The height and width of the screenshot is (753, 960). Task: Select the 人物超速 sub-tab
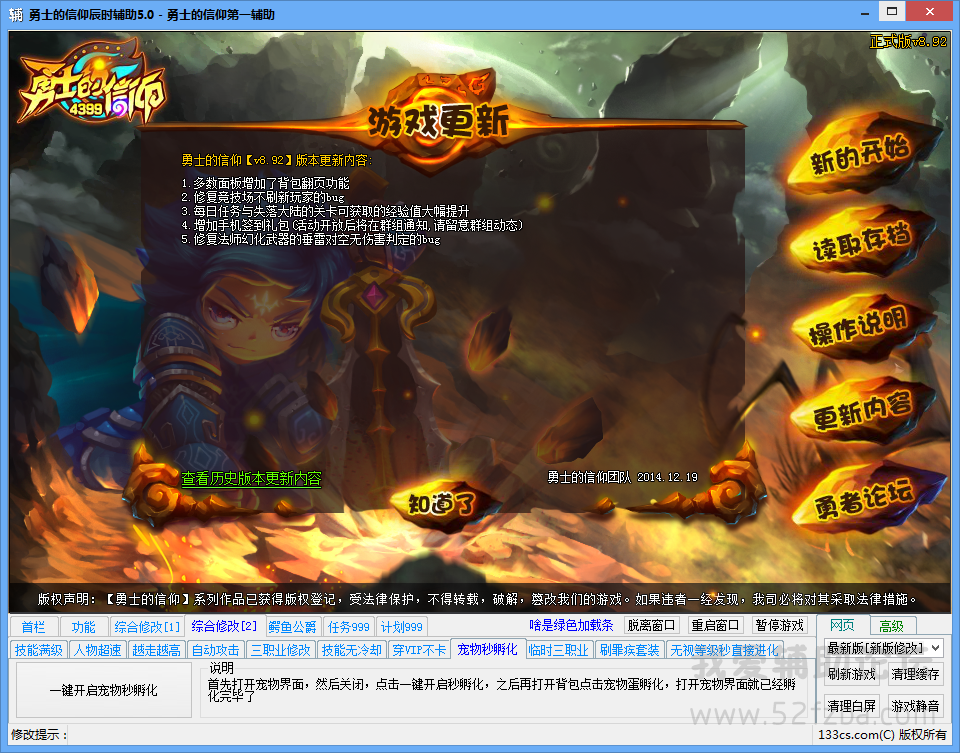pos(97,650)
